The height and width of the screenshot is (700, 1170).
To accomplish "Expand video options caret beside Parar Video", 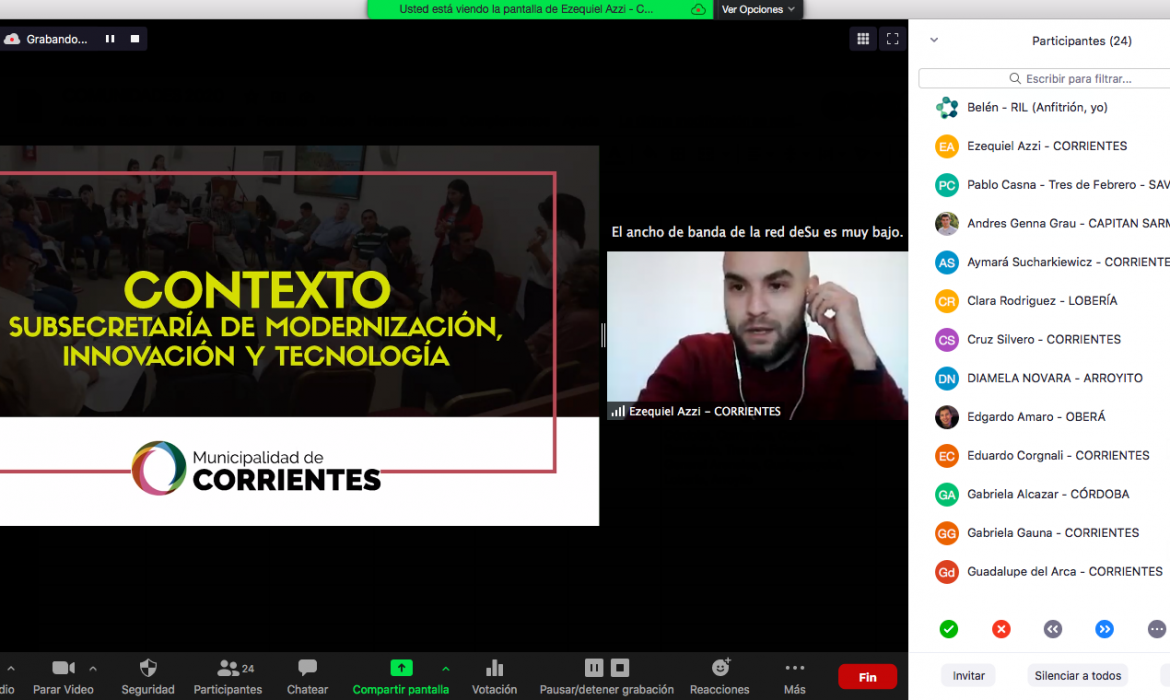I will click(93, 669).
